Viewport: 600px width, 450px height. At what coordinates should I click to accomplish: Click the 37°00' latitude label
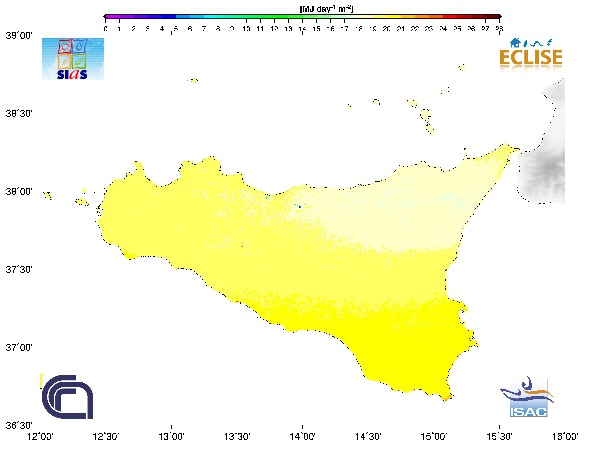tap(19, 347)
